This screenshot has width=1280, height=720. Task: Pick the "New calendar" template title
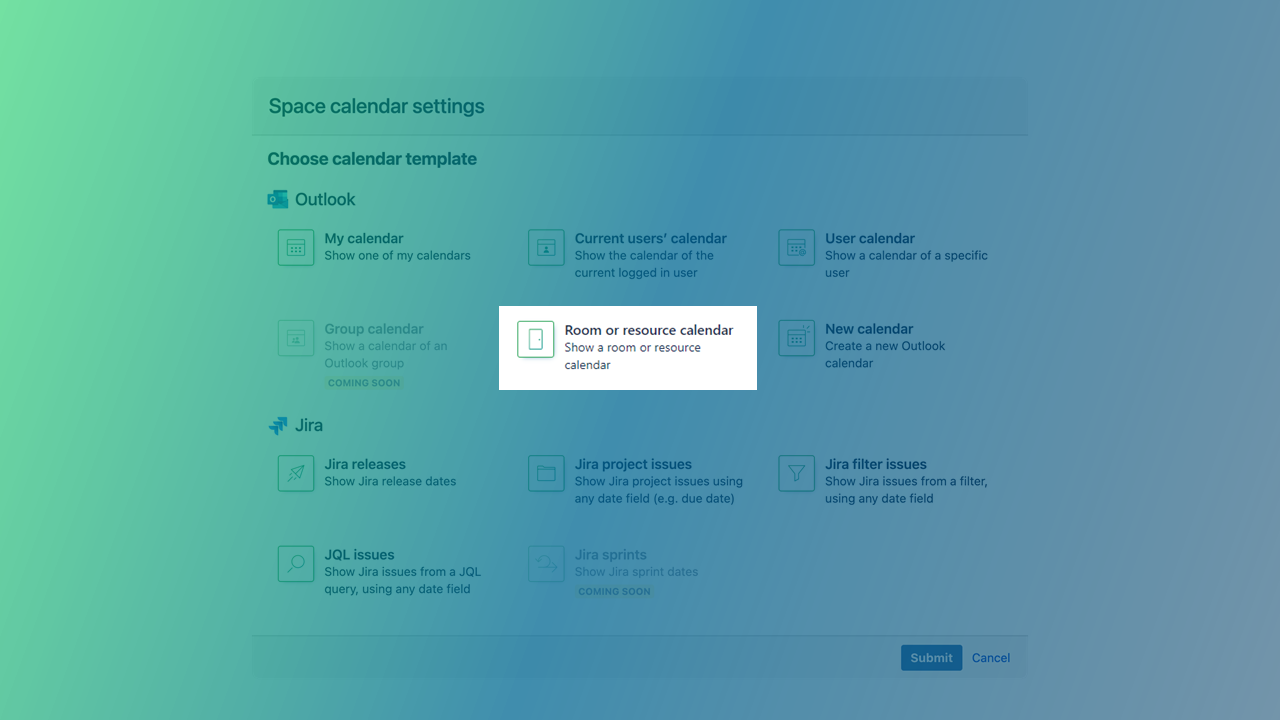[x=868, y=329]
